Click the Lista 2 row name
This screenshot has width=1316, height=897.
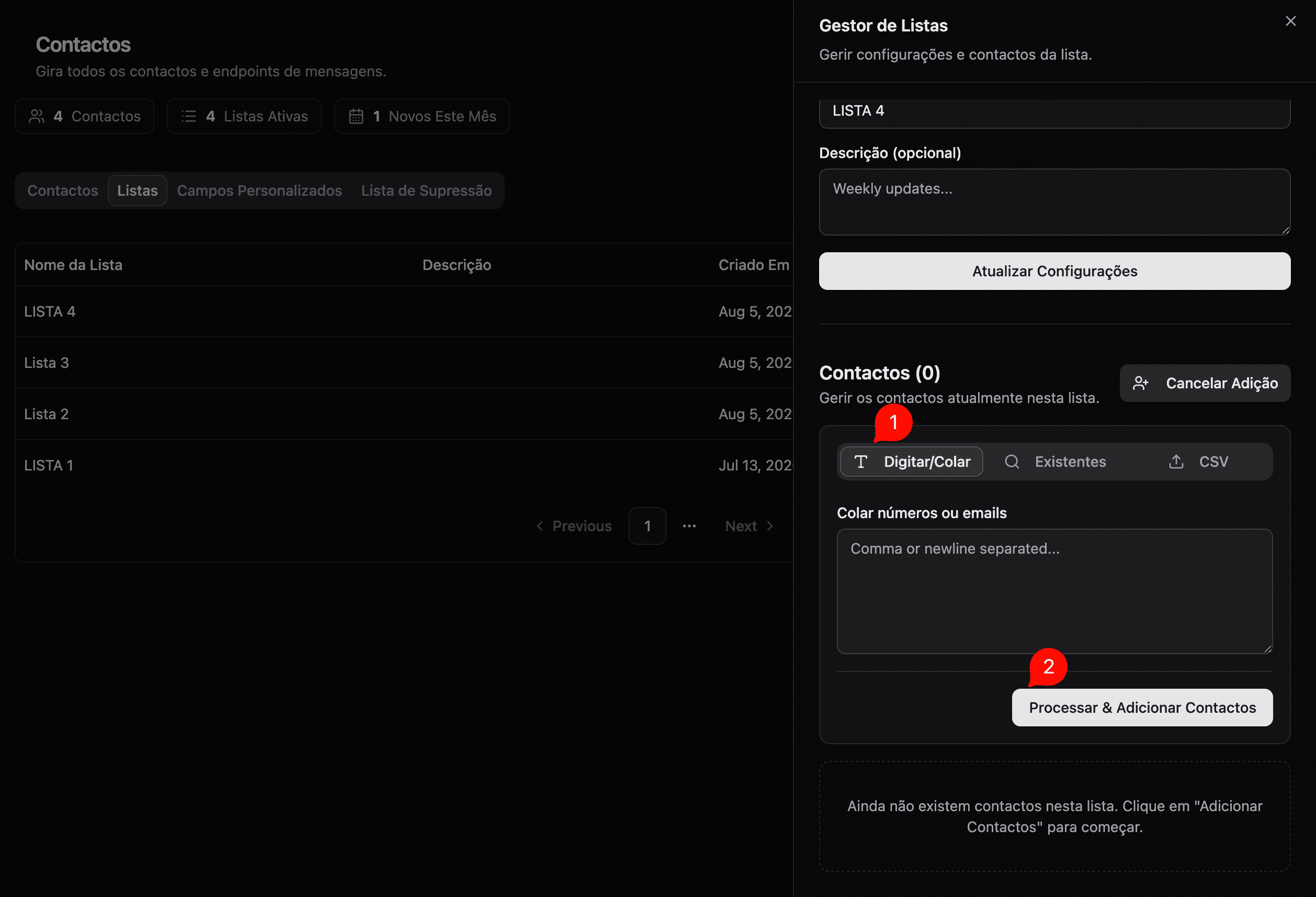point(47,414)
